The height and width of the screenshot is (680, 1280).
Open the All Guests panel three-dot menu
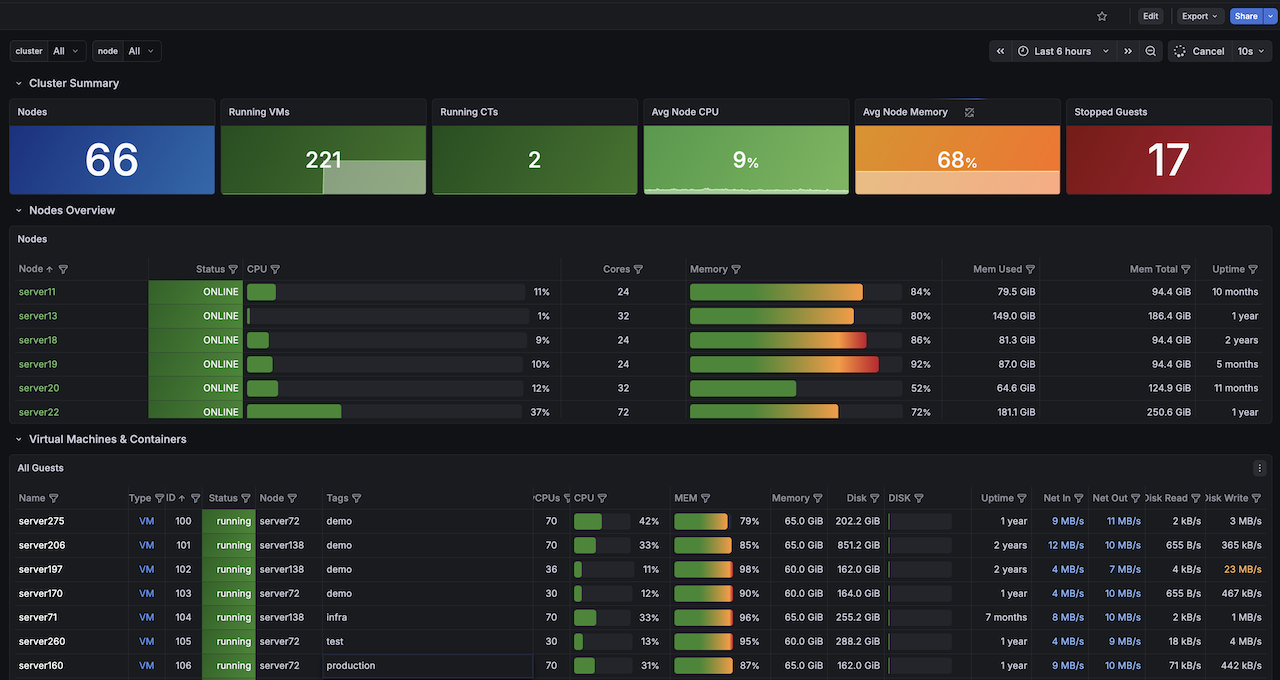(1259, 468)
